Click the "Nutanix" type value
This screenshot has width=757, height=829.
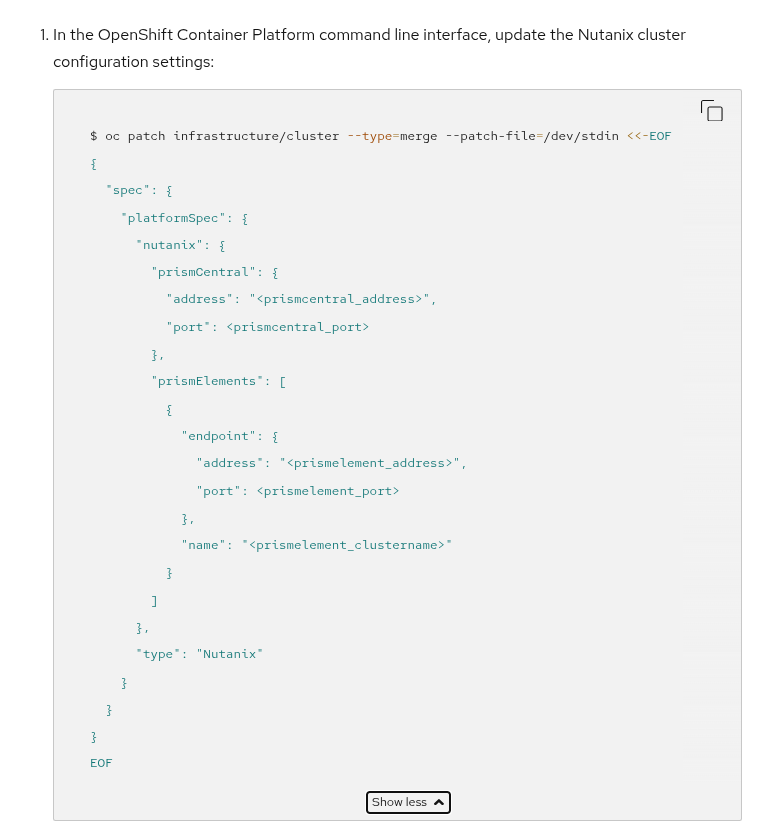[229, 654]
